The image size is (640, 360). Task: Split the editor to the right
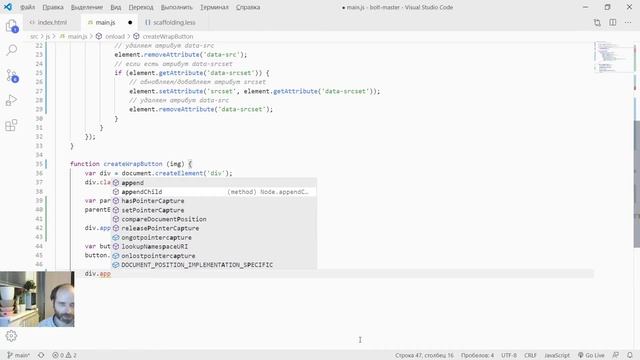pos(613,22)
